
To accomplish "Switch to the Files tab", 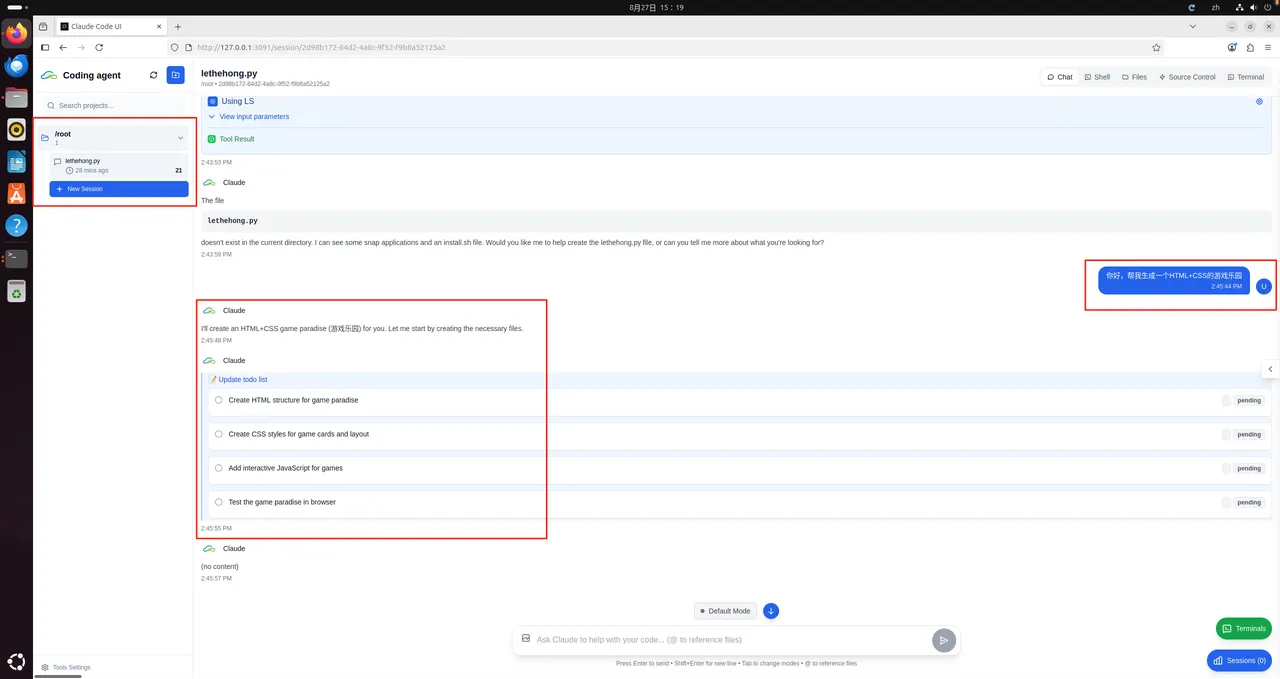I will coord(1134,77).
